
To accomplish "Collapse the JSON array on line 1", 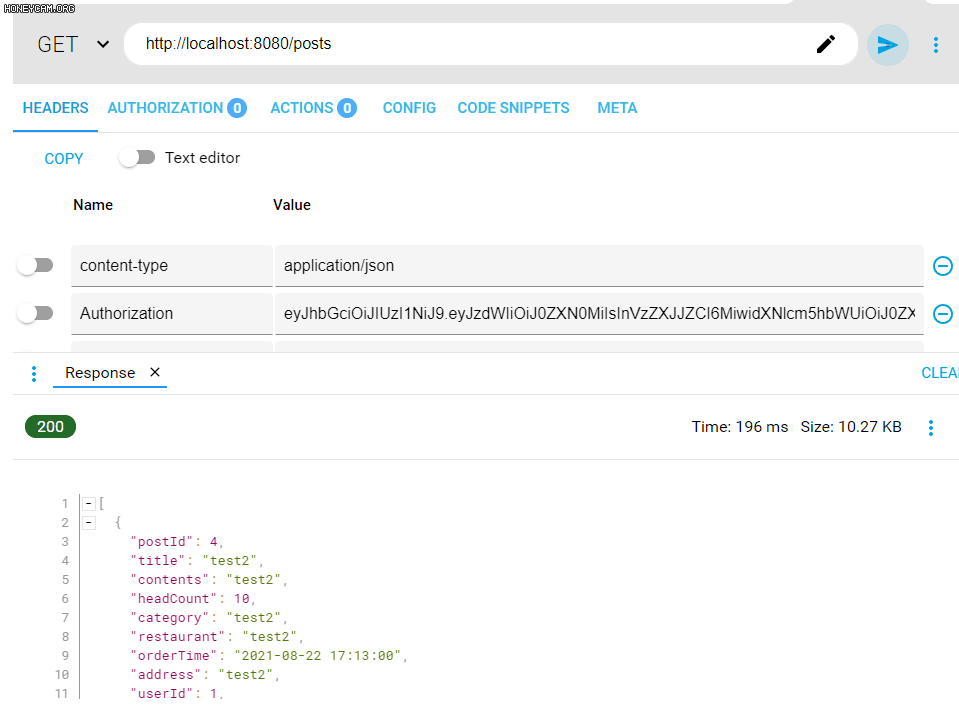I will 89,503.
